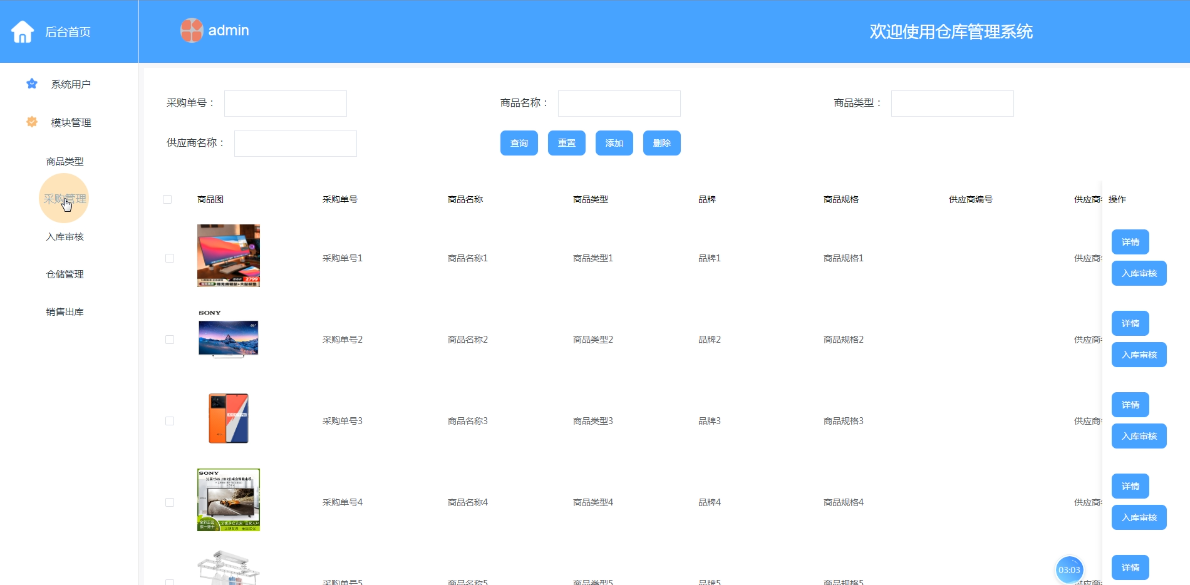
Task: Click the SONY TV thumbnail in row two
Action: [228, 336]
